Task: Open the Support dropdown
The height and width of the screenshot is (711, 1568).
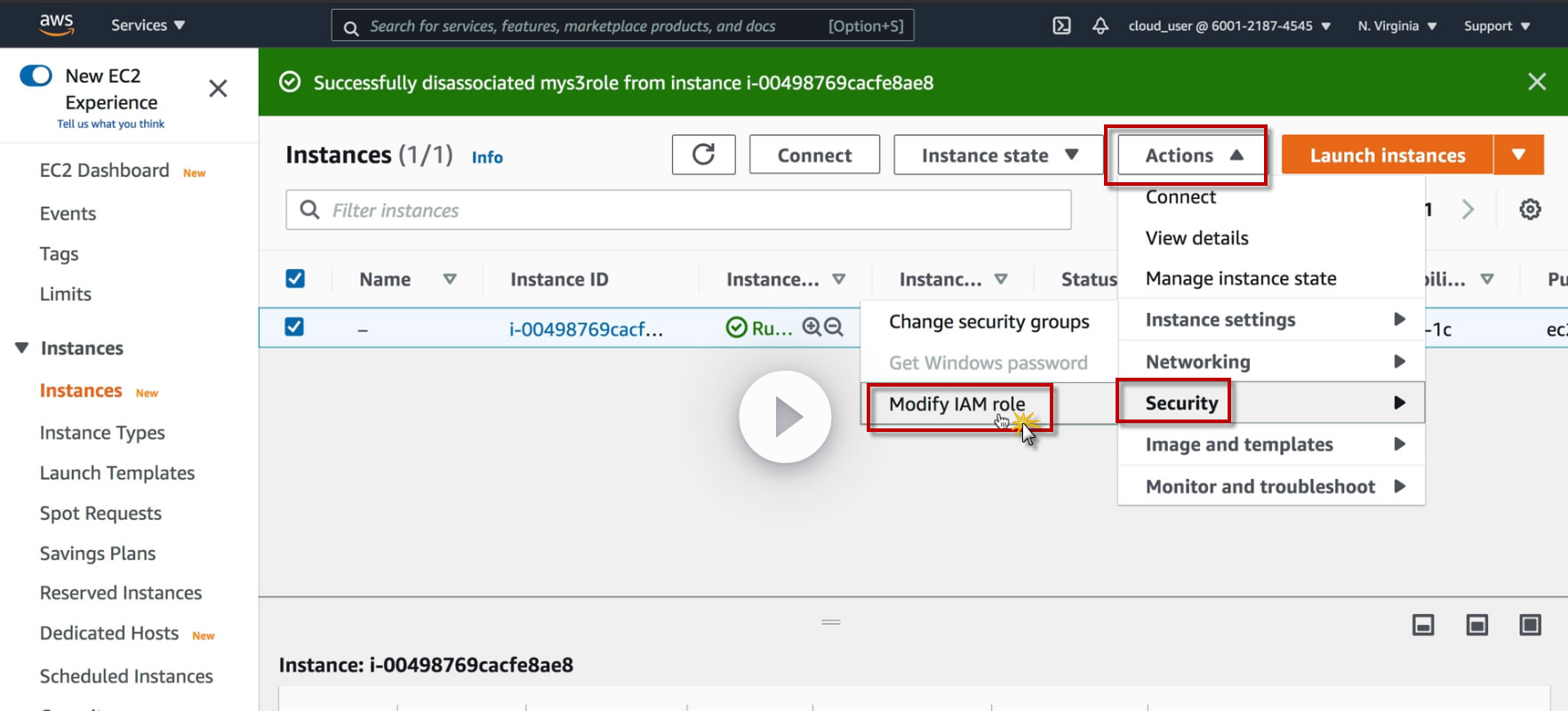Action: 1497,26
